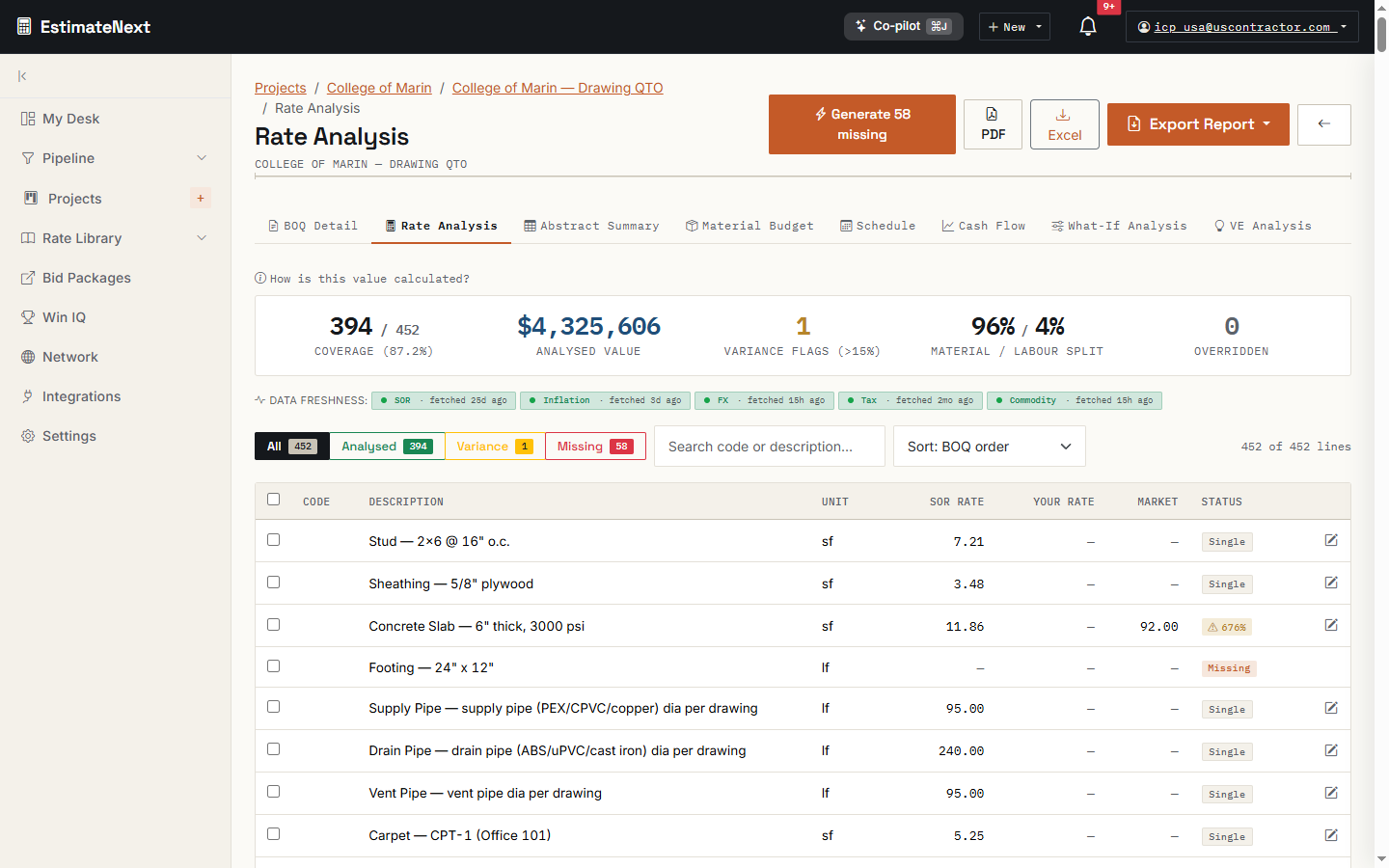1389x868 pixels.
Task: Edit the Concrete Slab row
Action: (1331, 625)
